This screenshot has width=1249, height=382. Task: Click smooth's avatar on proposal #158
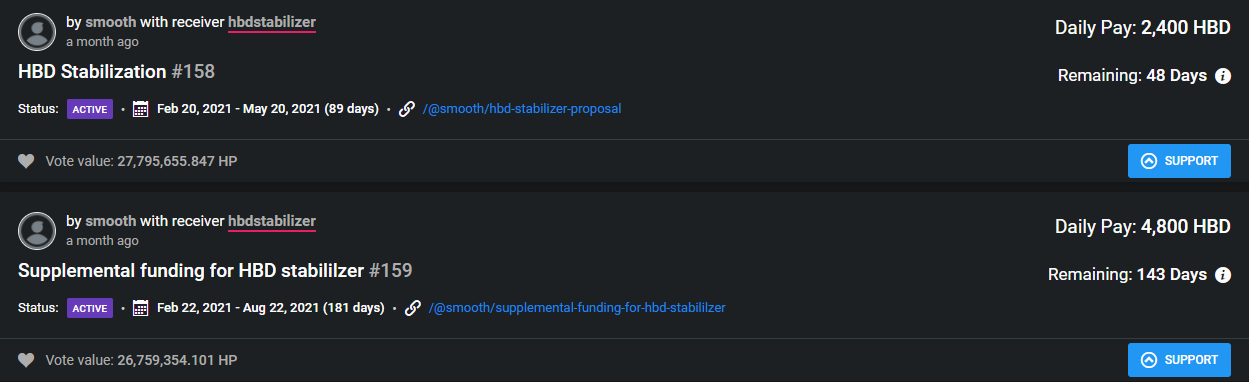[x=38, y=32]
